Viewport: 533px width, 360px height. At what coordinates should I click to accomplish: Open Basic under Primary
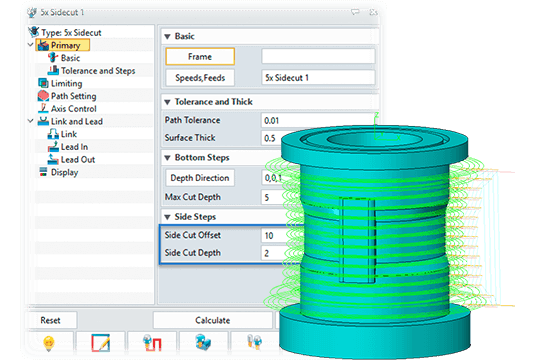(70, 58)
